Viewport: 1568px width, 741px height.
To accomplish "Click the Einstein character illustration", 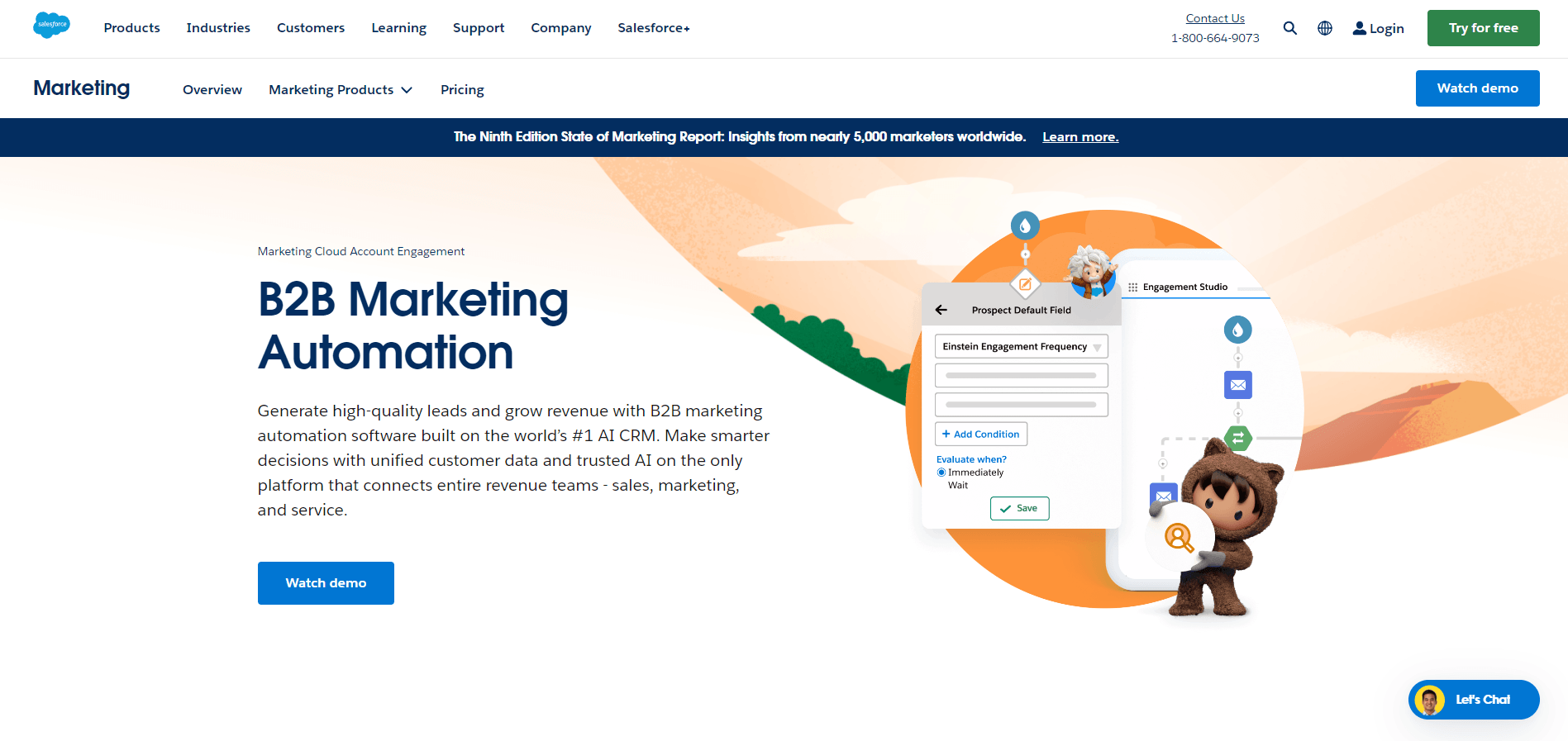I will [1092, 272].
